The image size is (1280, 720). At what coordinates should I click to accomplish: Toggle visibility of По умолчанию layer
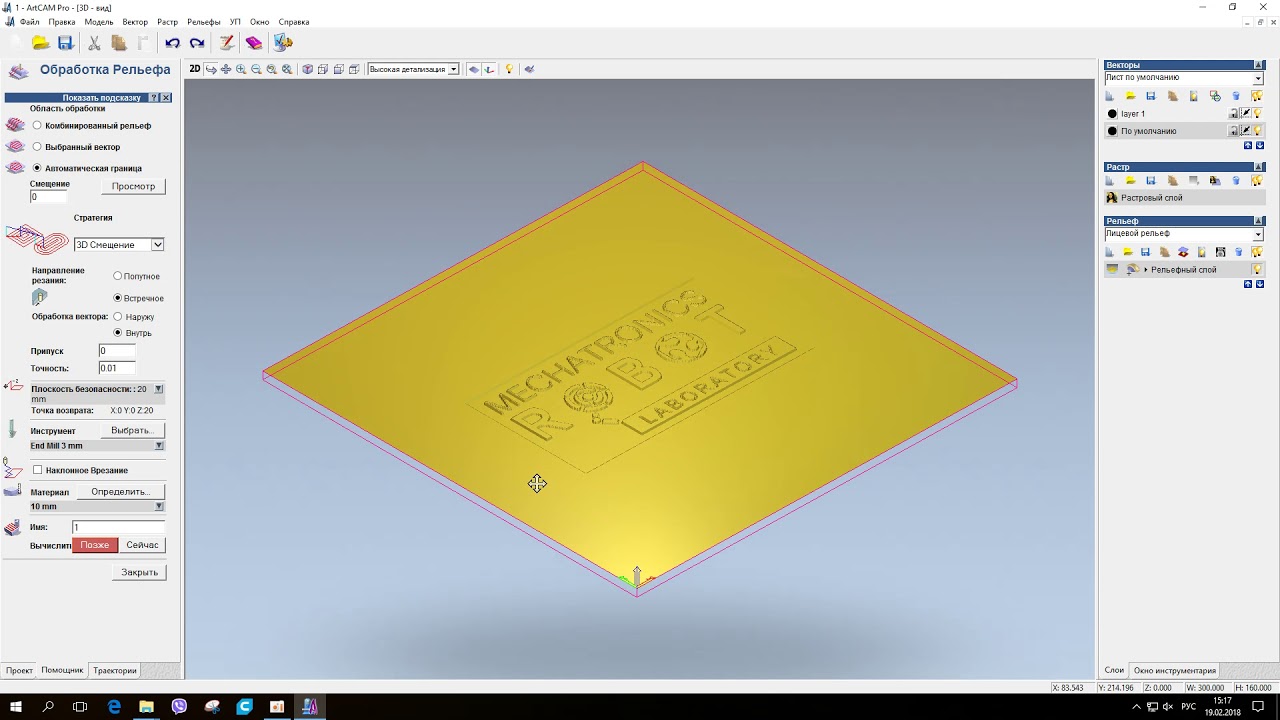tap(1258, 131)
